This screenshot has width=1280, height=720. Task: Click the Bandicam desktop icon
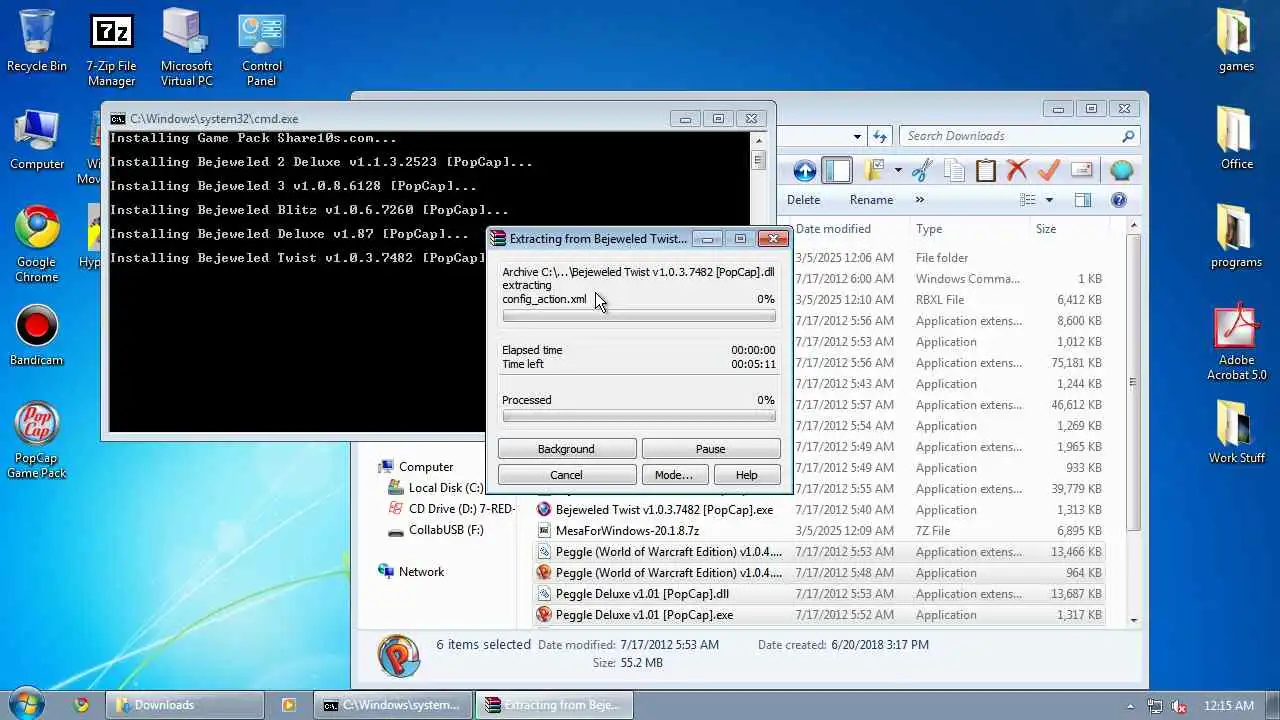tap(37, 336)
